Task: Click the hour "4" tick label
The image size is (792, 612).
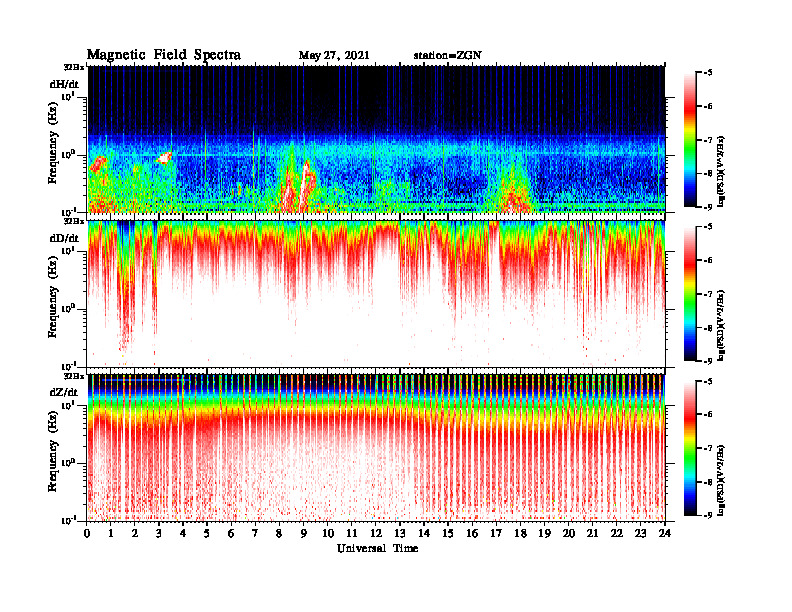Action: click(x=183, y=534)
